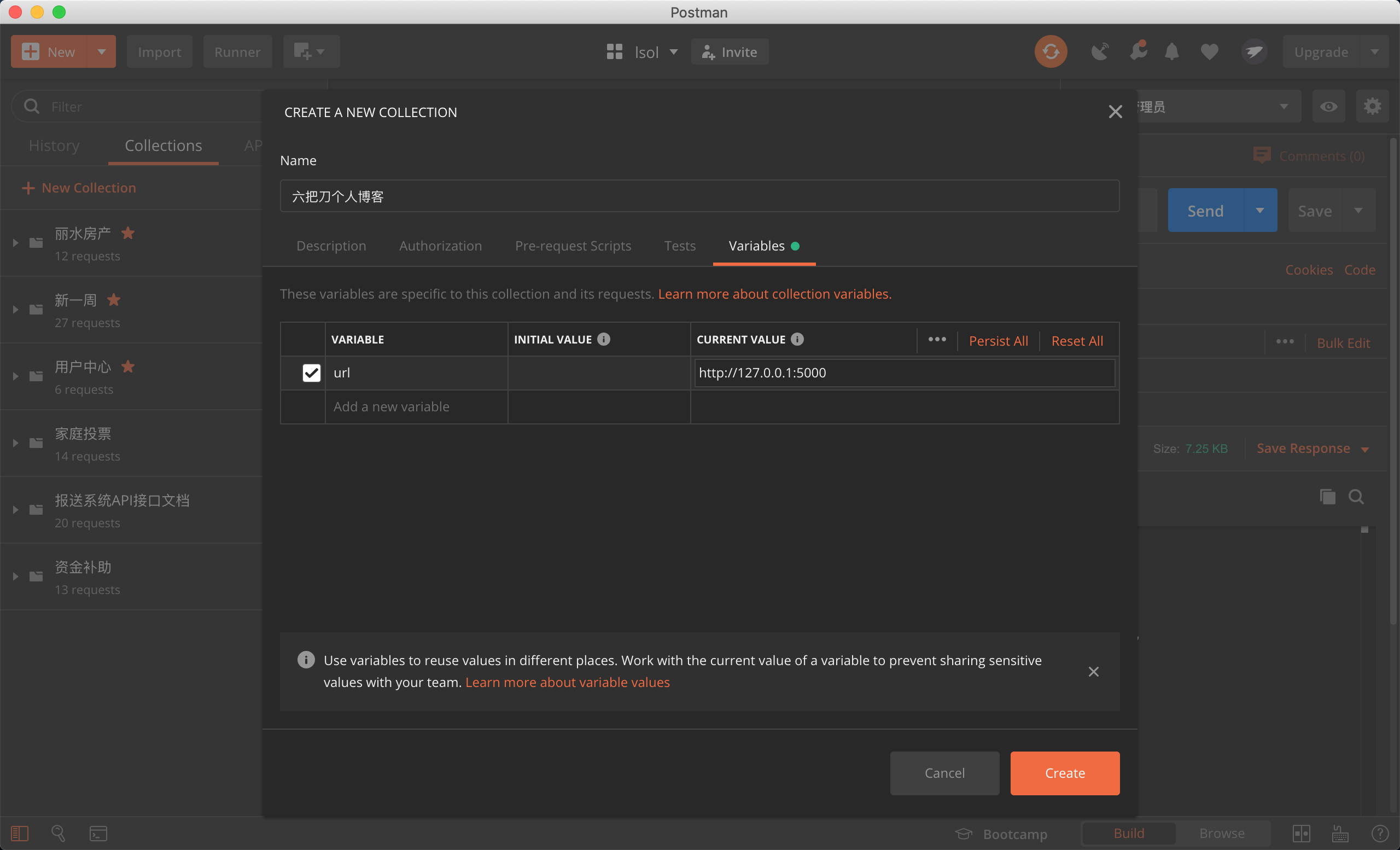The image size is (1400, 850).
Task: Open the settings wrench icon
Action: [1138, 50]
